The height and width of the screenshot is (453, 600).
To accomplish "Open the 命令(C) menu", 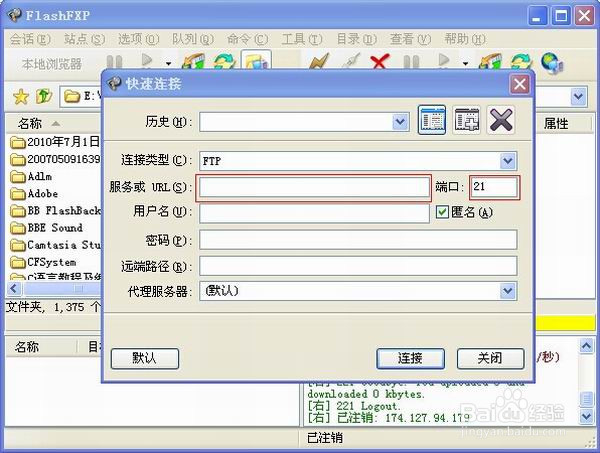I will coord(247,39).
